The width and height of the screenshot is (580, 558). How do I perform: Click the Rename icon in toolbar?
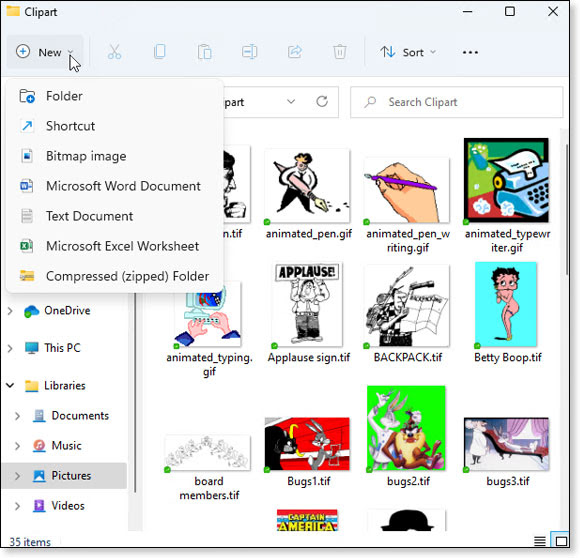coord(250,52)
